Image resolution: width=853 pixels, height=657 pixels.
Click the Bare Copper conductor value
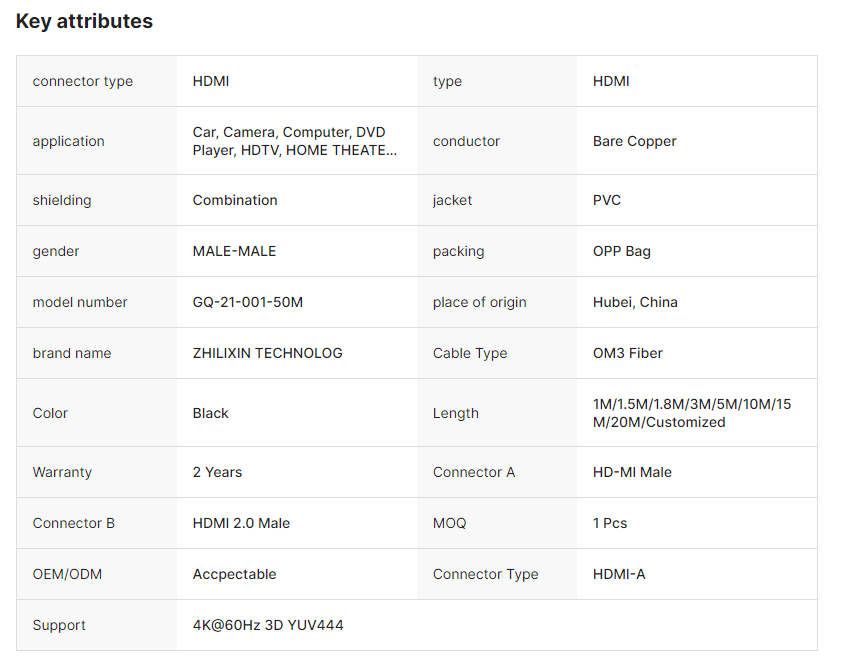634,141
